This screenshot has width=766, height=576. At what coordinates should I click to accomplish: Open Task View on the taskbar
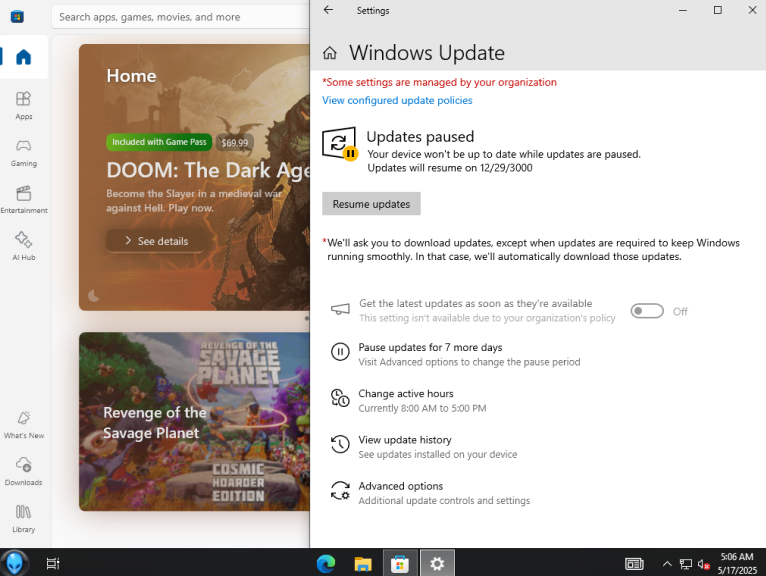coord(53,563)
